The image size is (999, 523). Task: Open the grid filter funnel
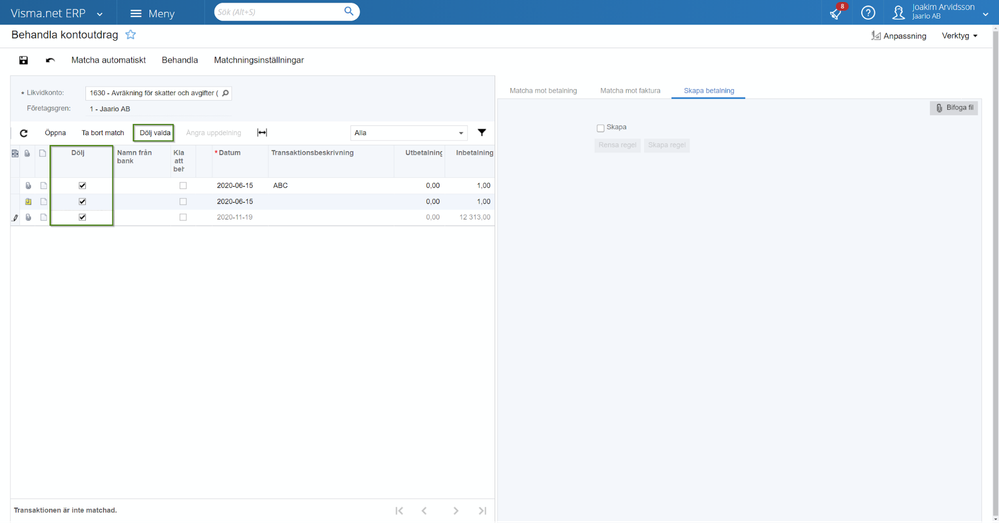tap(482, 133)
